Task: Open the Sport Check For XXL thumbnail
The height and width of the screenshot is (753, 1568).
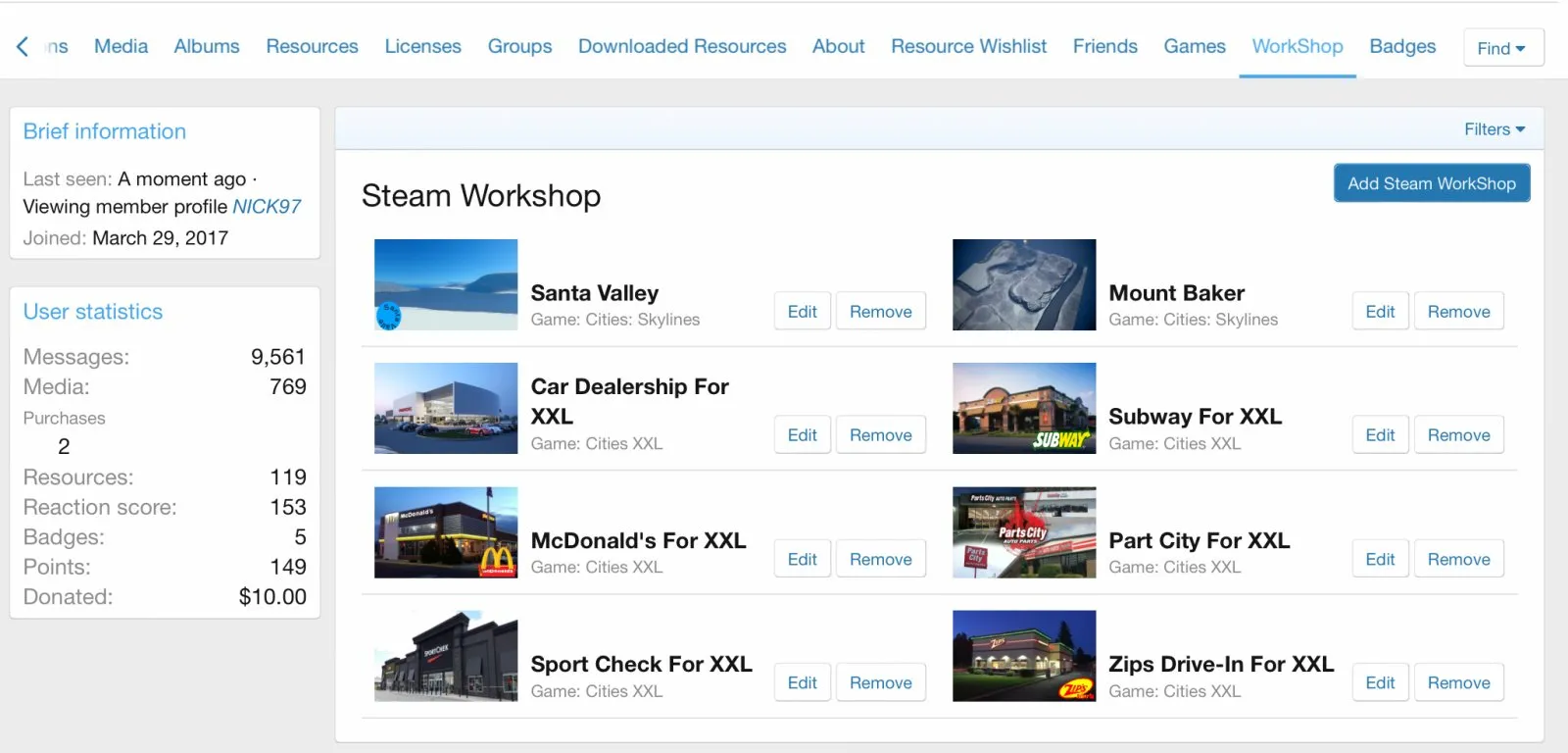Action: pos(446,656)
